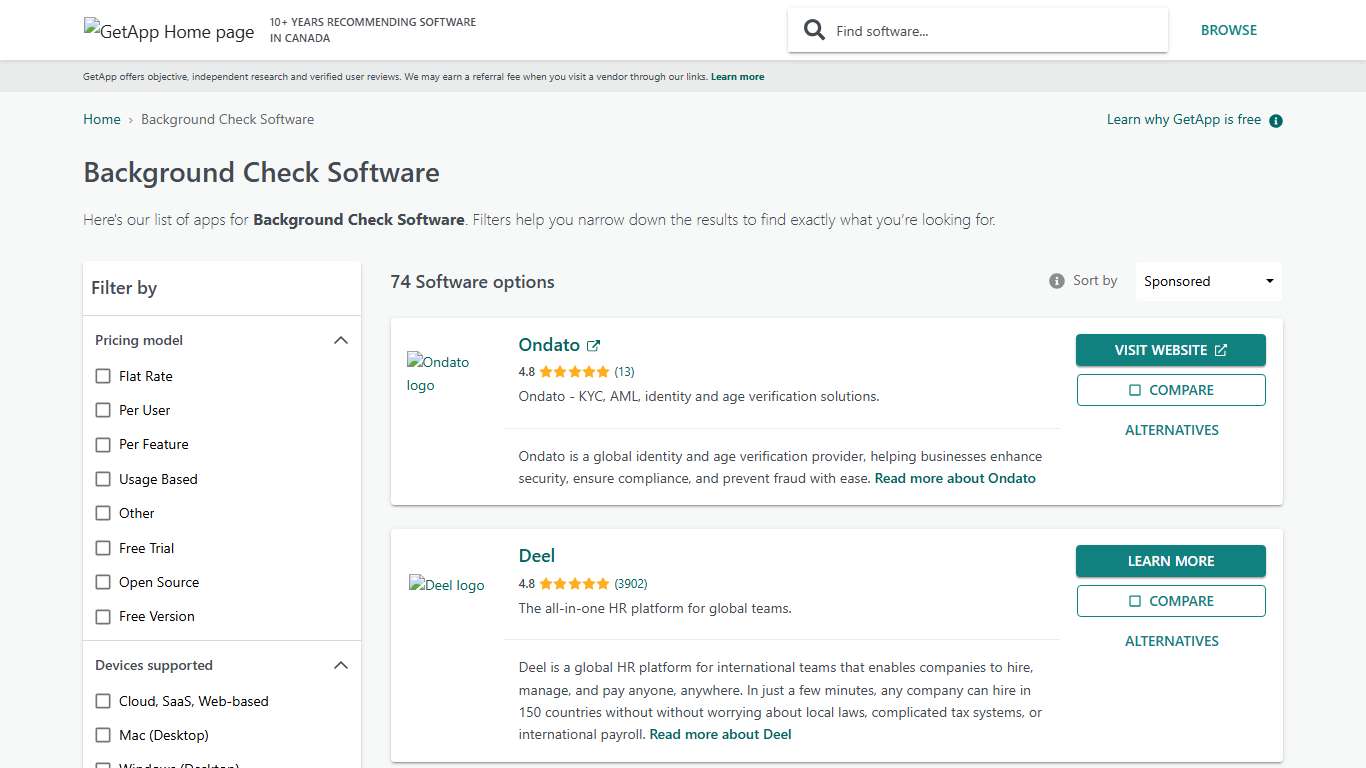This screenshot has width=1366, height=768.
Task: Click the info icon next to Sort by
Action: pos(1056,281)
